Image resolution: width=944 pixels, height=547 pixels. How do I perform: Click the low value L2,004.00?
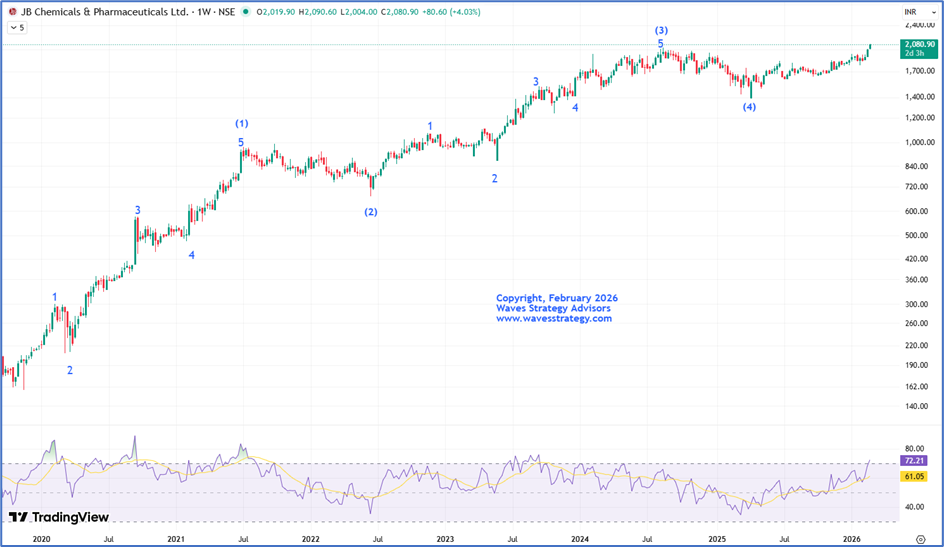(359, 11)
